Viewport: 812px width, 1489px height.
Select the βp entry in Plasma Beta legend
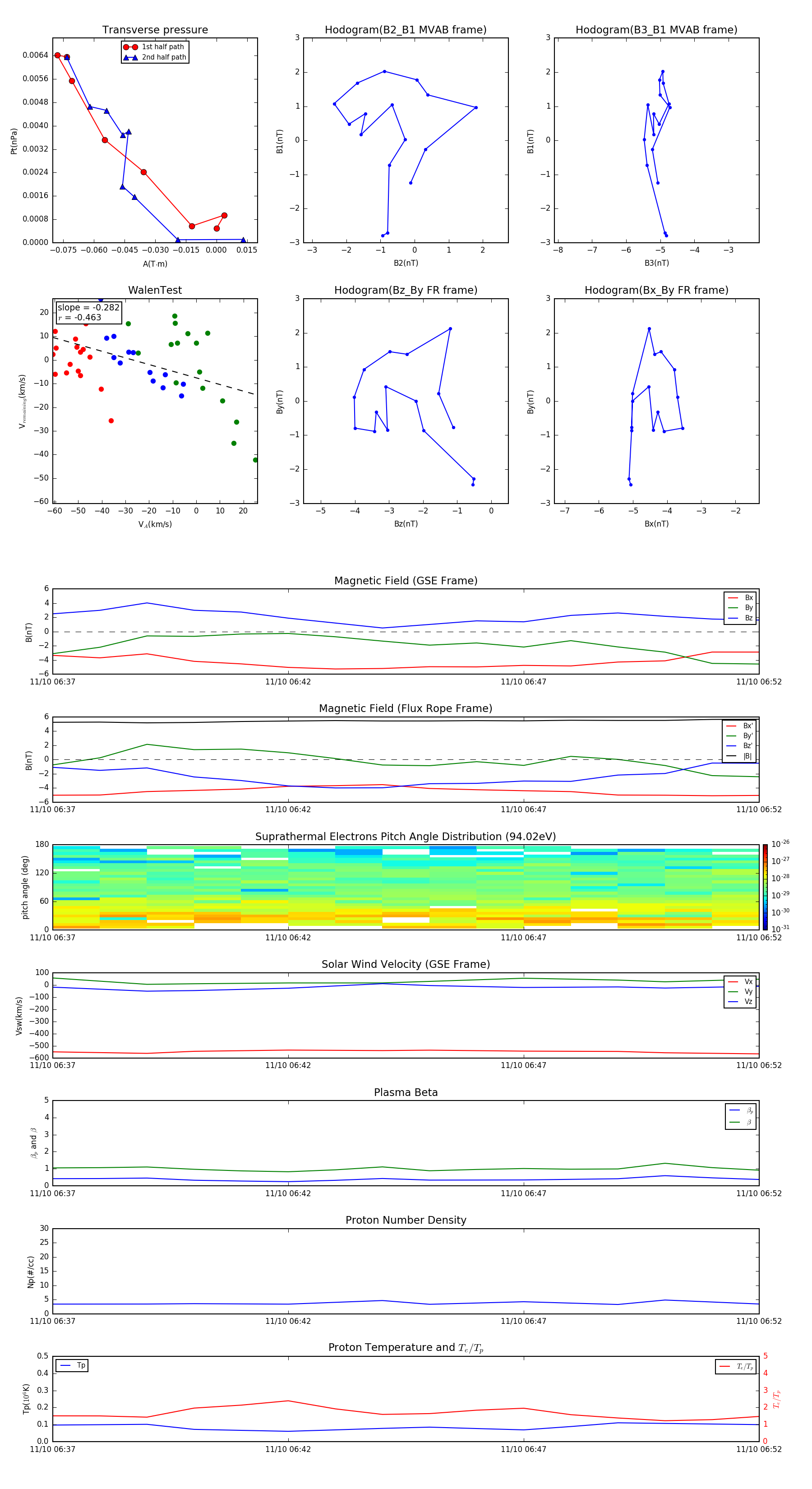tap(741, 1110)
